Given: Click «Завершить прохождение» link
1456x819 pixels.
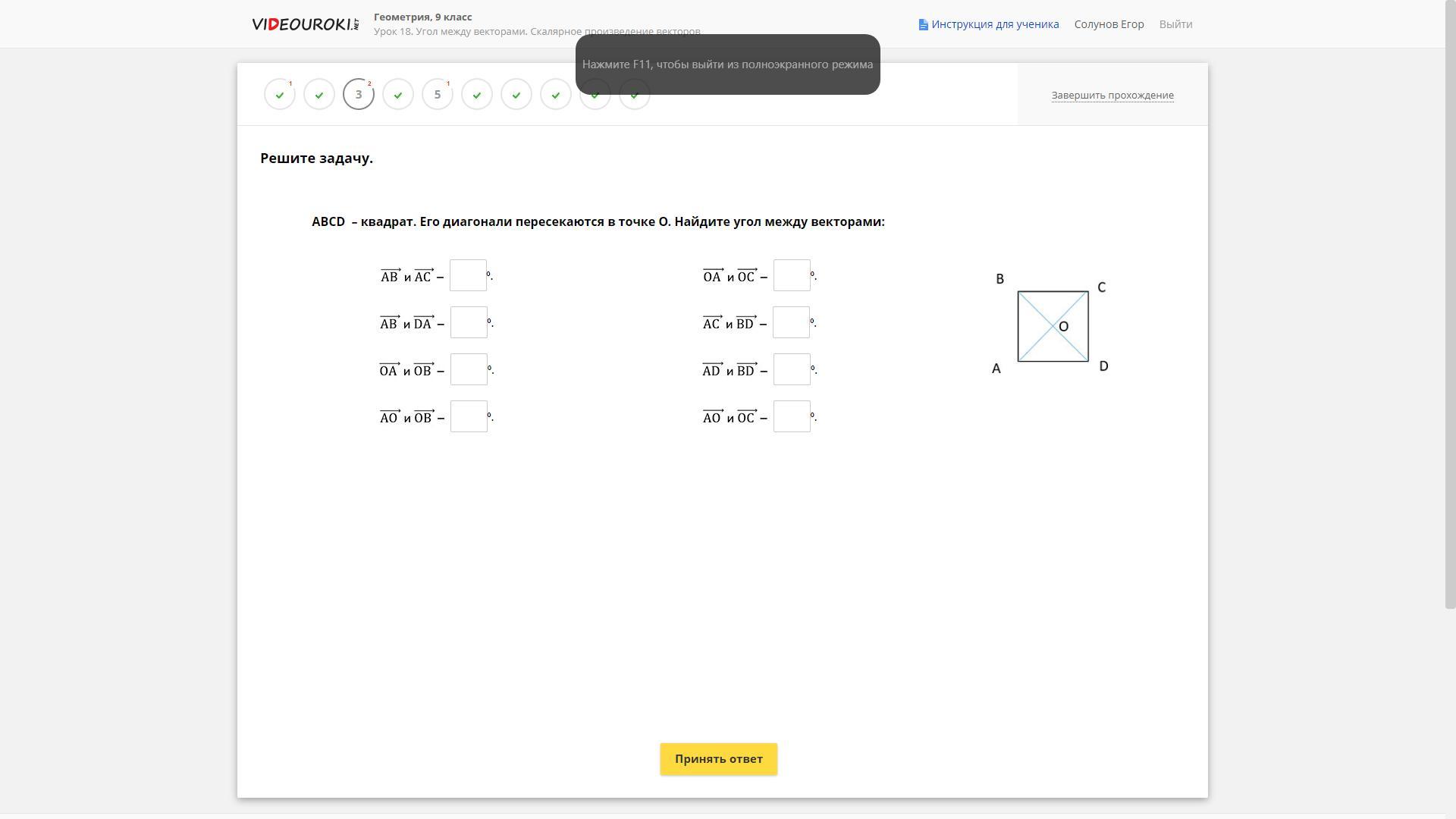Looking at the screenshot, I should (1112, 95).
